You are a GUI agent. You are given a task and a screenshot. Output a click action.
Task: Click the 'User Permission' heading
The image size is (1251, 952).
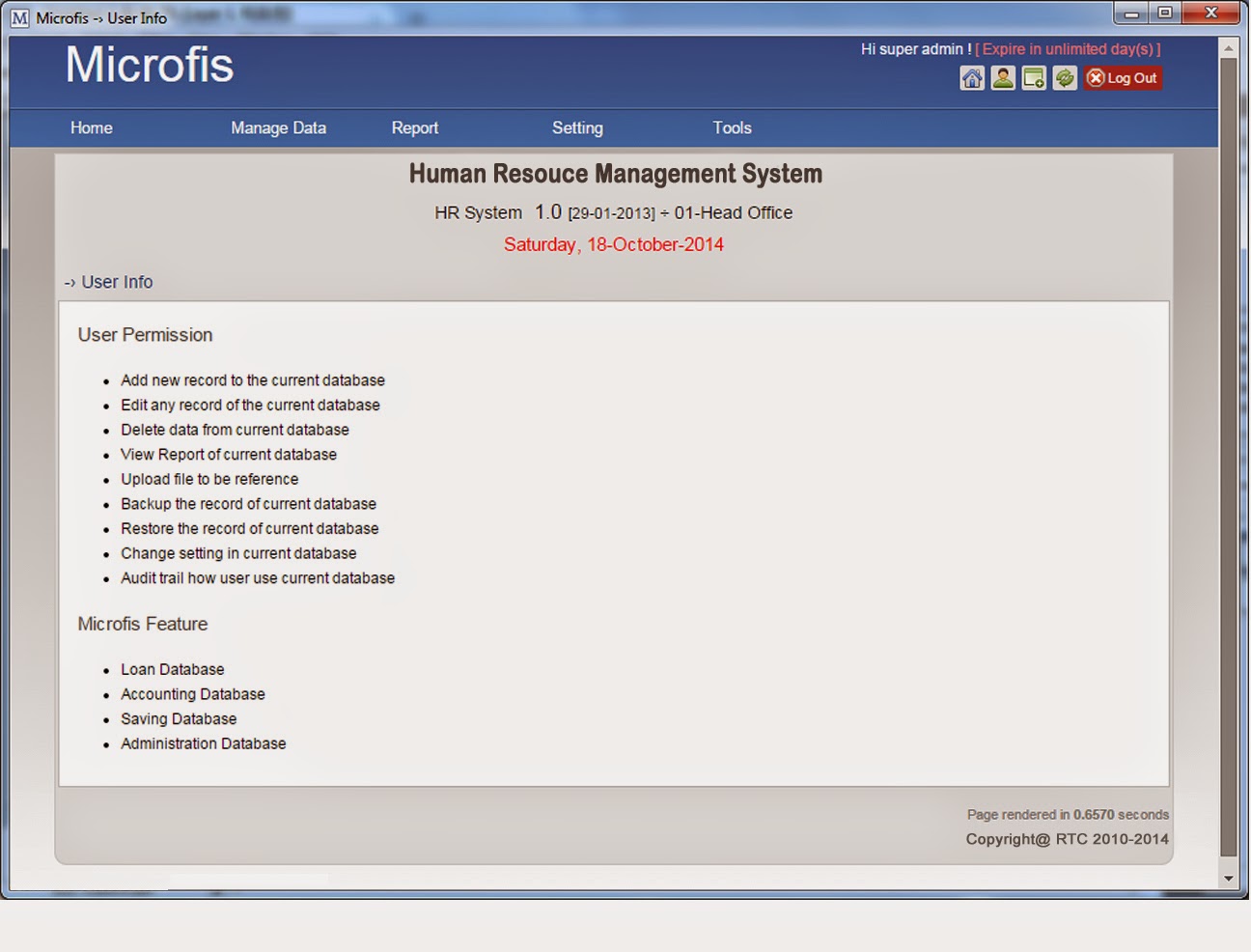tap(146, 335)
